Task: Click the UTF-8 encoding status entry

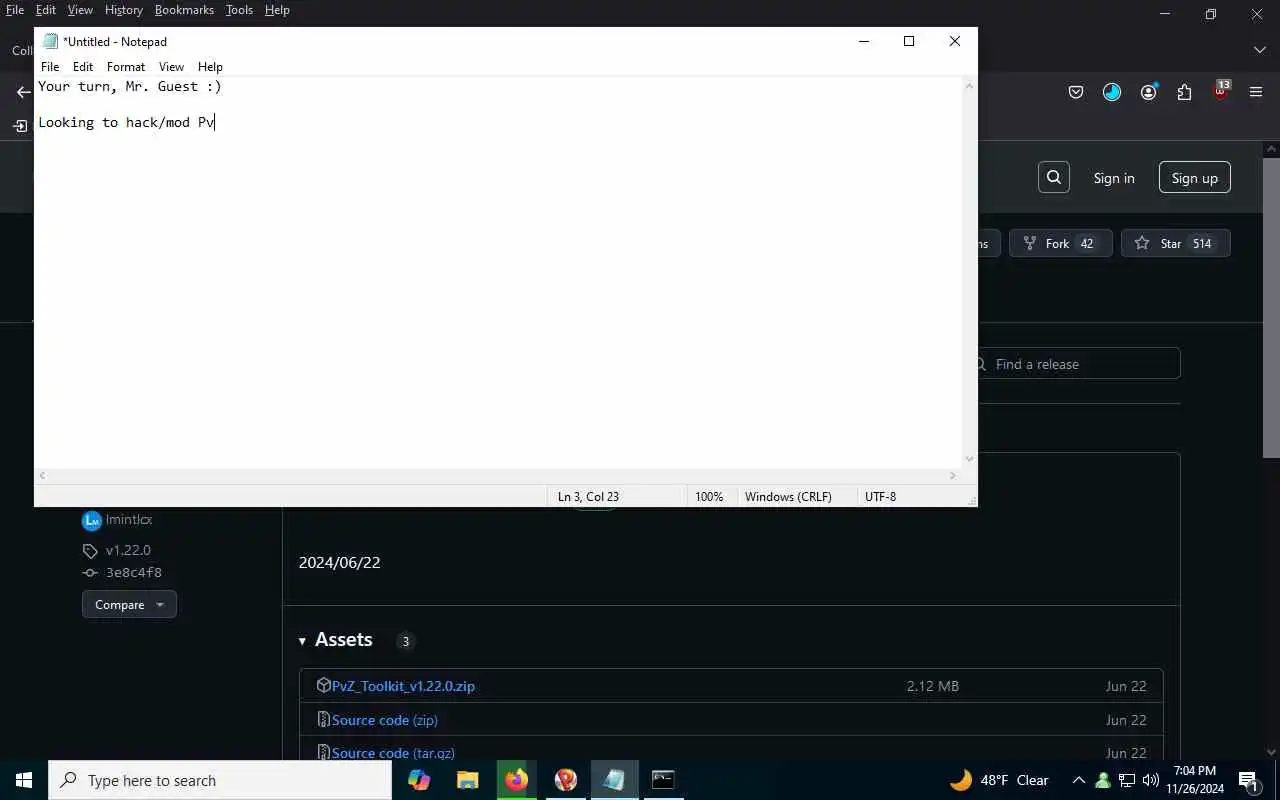Action: point(880,497)
